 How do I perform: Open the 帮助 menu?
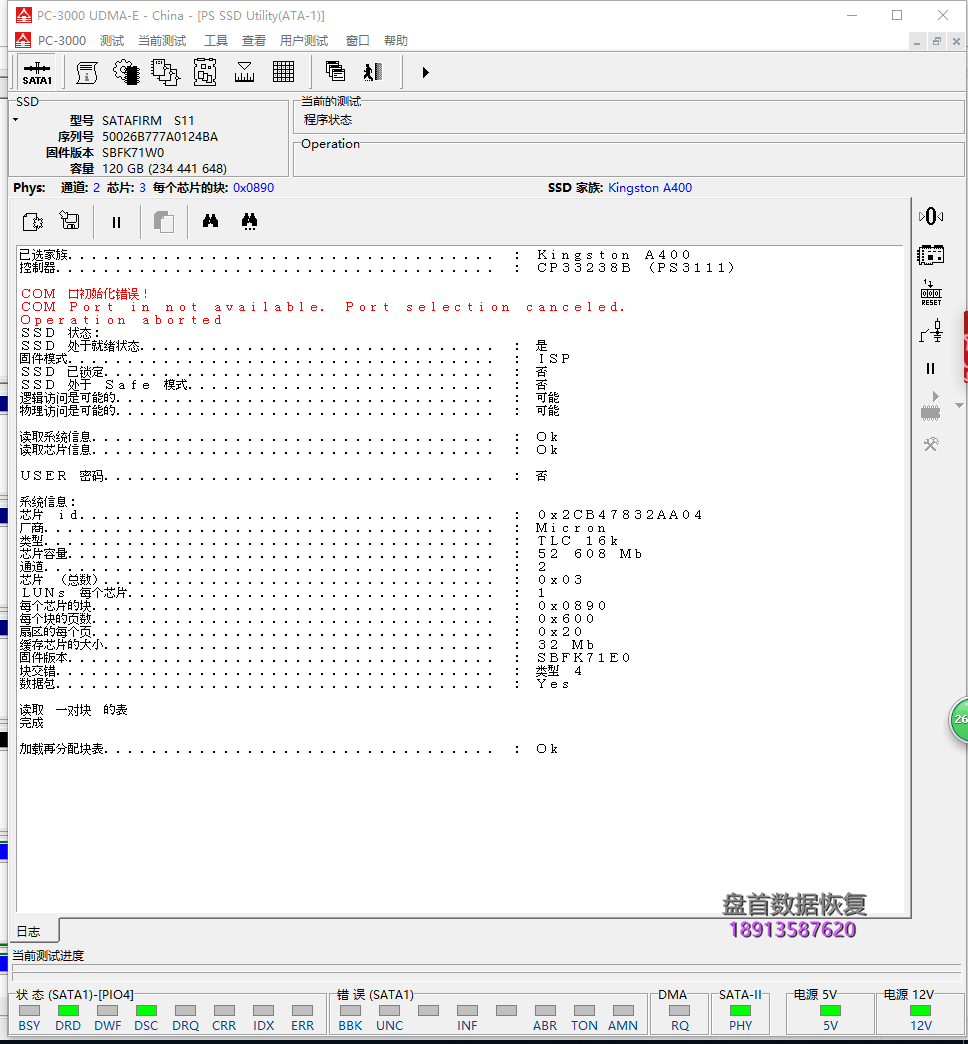pos(395,41)
